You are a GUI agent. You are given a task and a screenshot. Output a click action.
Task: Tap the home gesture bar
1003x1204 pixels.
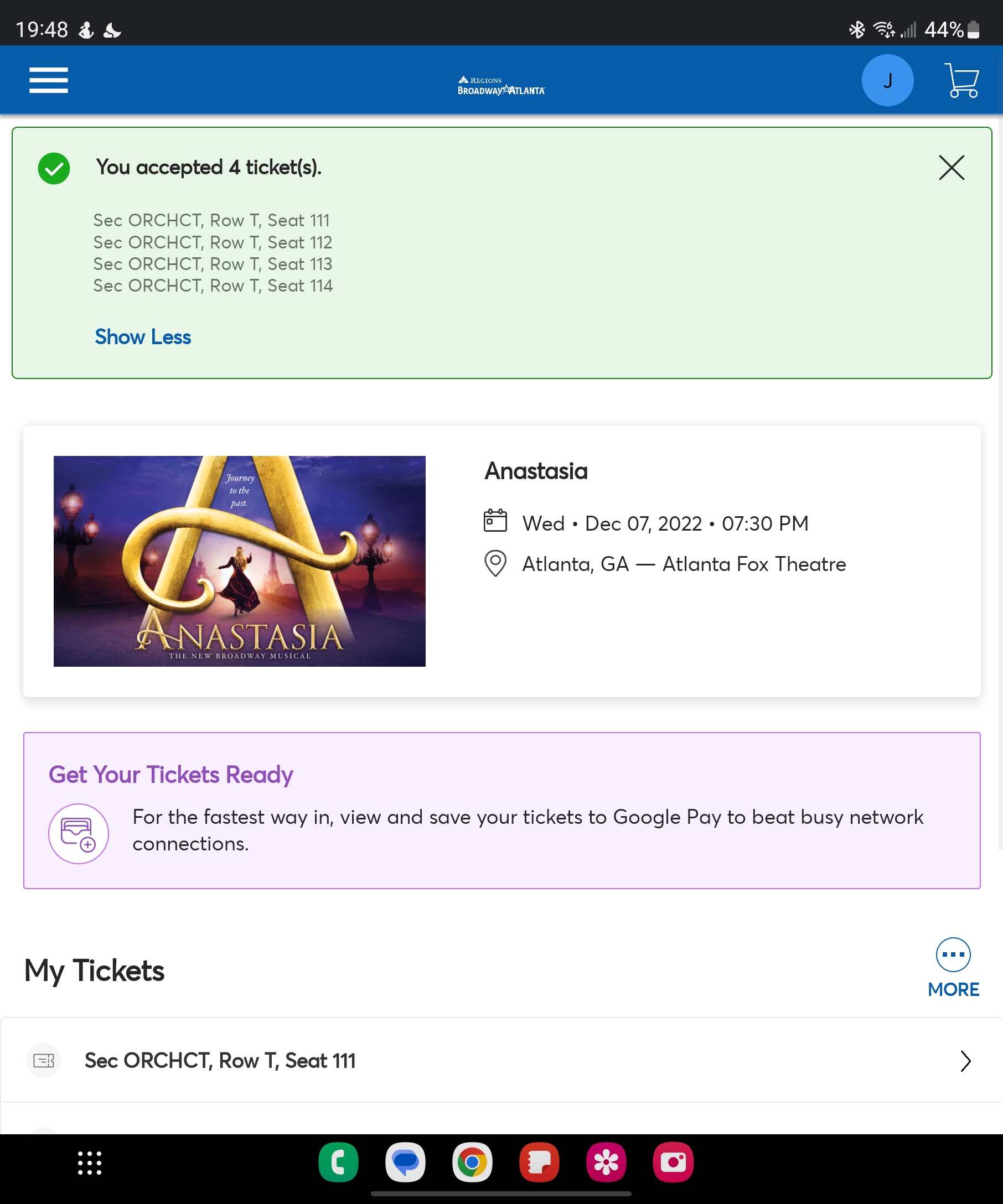pyautogui.click(x=501, y=1193)
